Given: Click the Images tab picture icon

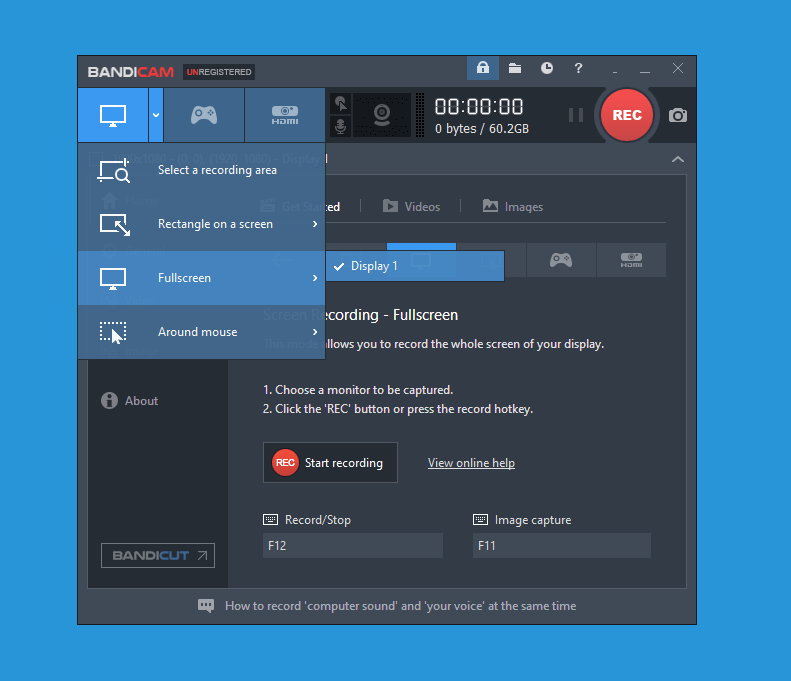Looking at the screenshot, I should click(490, 206).
